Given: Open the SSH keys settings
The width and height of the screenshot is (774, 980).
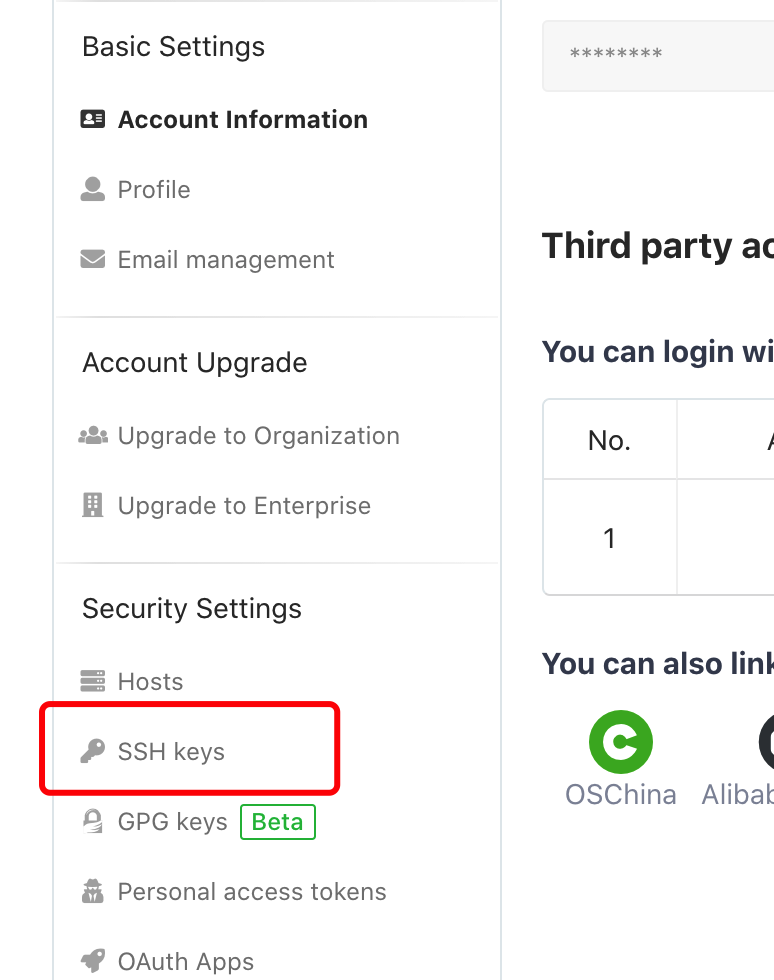Looking at the screenshot, I should point(171,751).
